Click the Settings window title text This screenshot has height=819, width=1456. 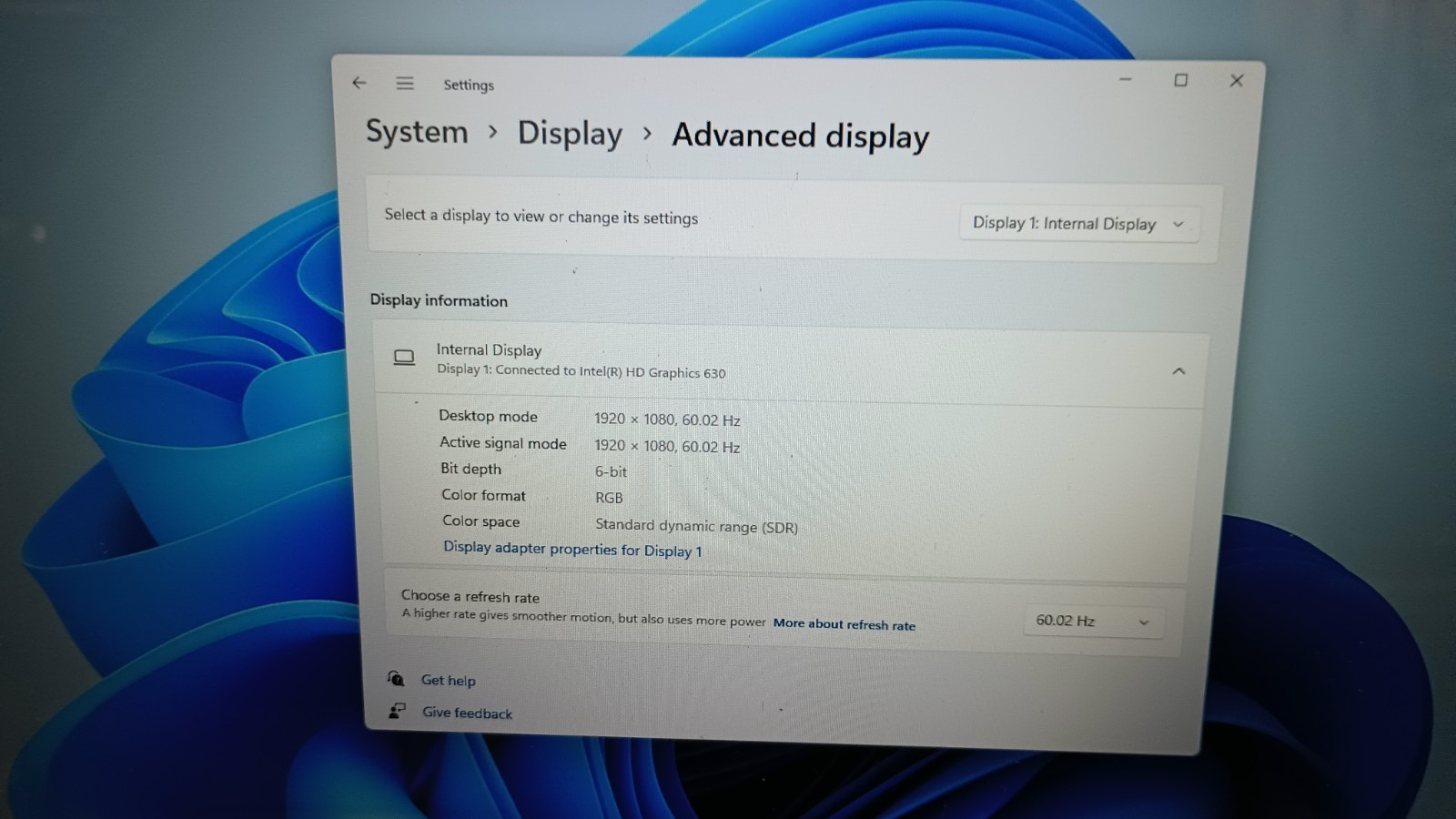point(469,85)
